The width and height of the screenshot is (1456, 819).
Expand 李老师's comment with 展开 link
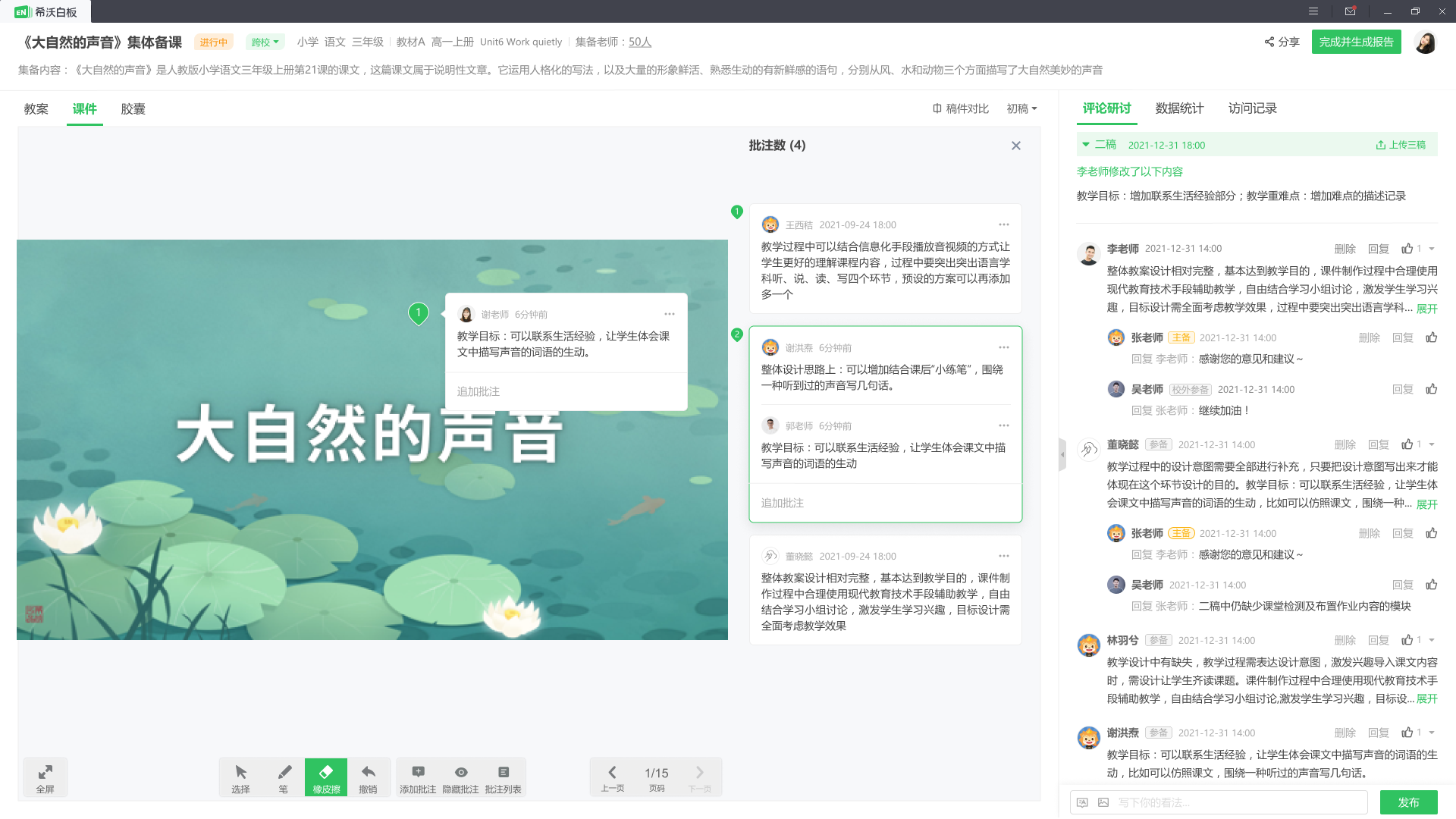click(x=1426, y=309)
